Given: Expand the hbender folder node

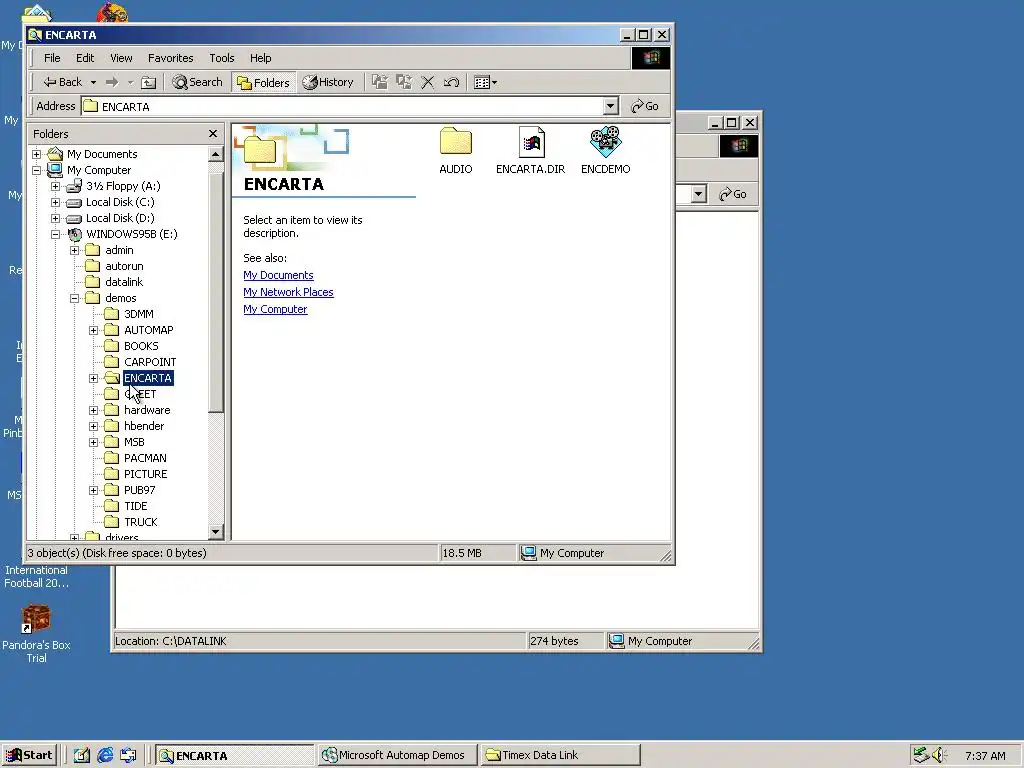Looking at the screenshot, I should tap(93, 426).
